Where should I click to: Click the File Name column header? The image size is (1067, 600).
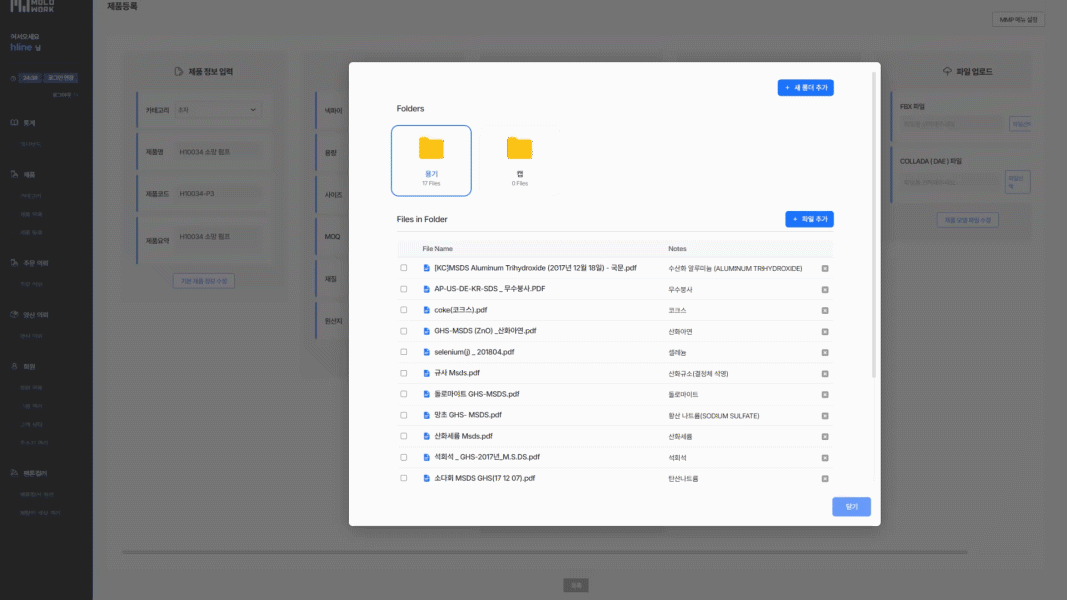pos(437,248)
